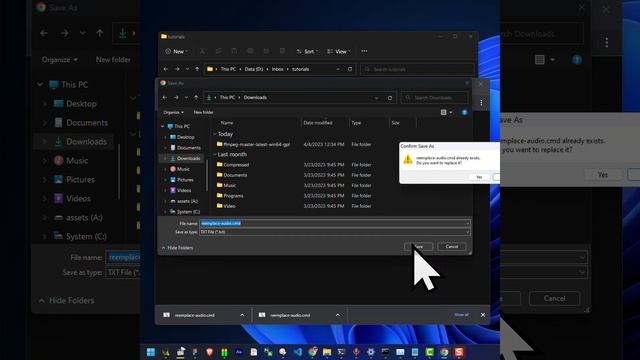
Task: Select Data (D:) in the Explorer breadcrumb
Action: pyautogui.click(x=254, y=69)
